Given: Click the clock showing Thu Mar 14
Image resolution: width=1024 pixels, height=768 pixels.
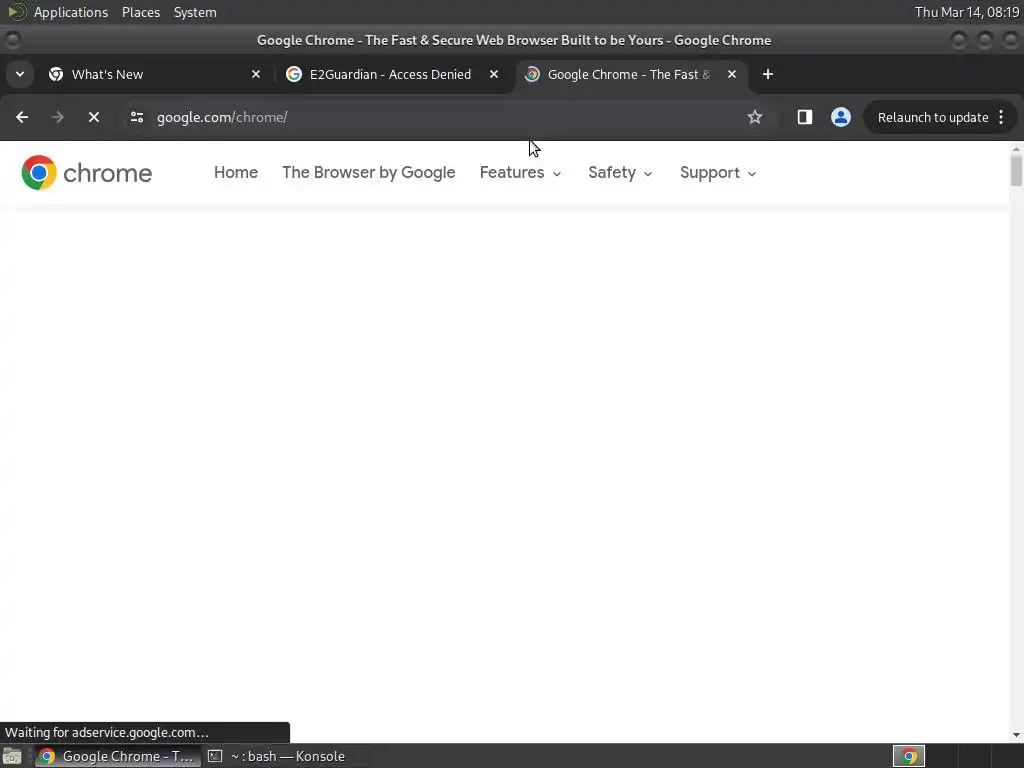Looking at the screenshot, I should click(x=967, y=12).
